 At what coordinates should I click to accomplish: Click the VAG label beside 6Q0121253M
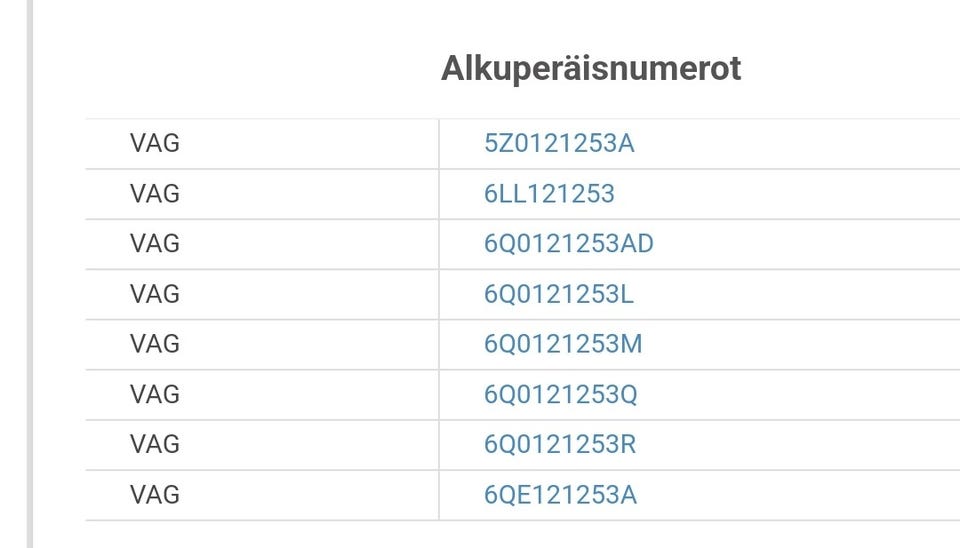[155, 345]
